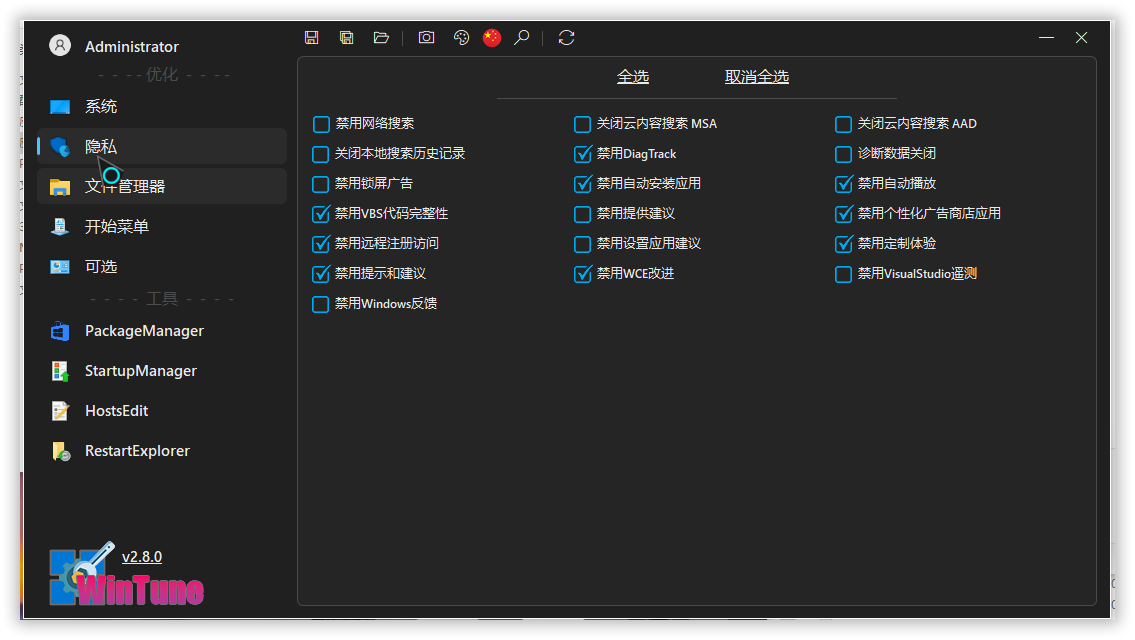Open 开始菜单 section in sidebar
The height and width of the screenshot is (640, 1135).
[x=116, y=227]
